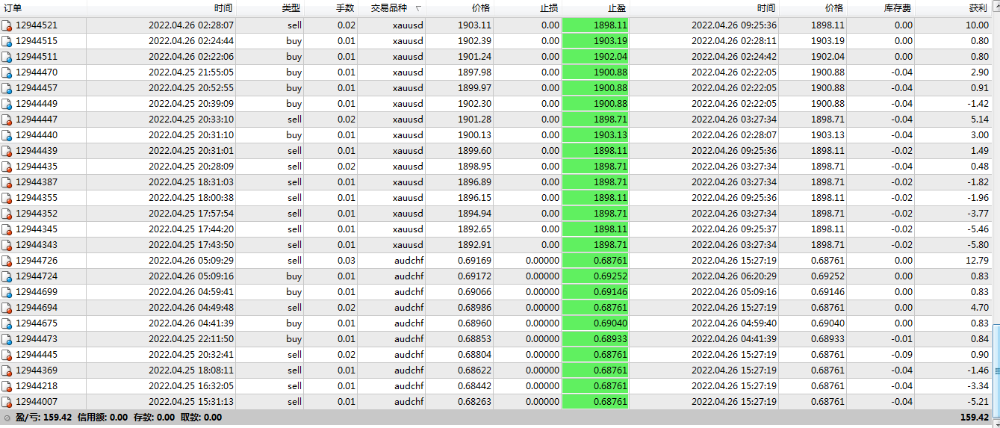Click the buy icon of order 12944449

6,104
